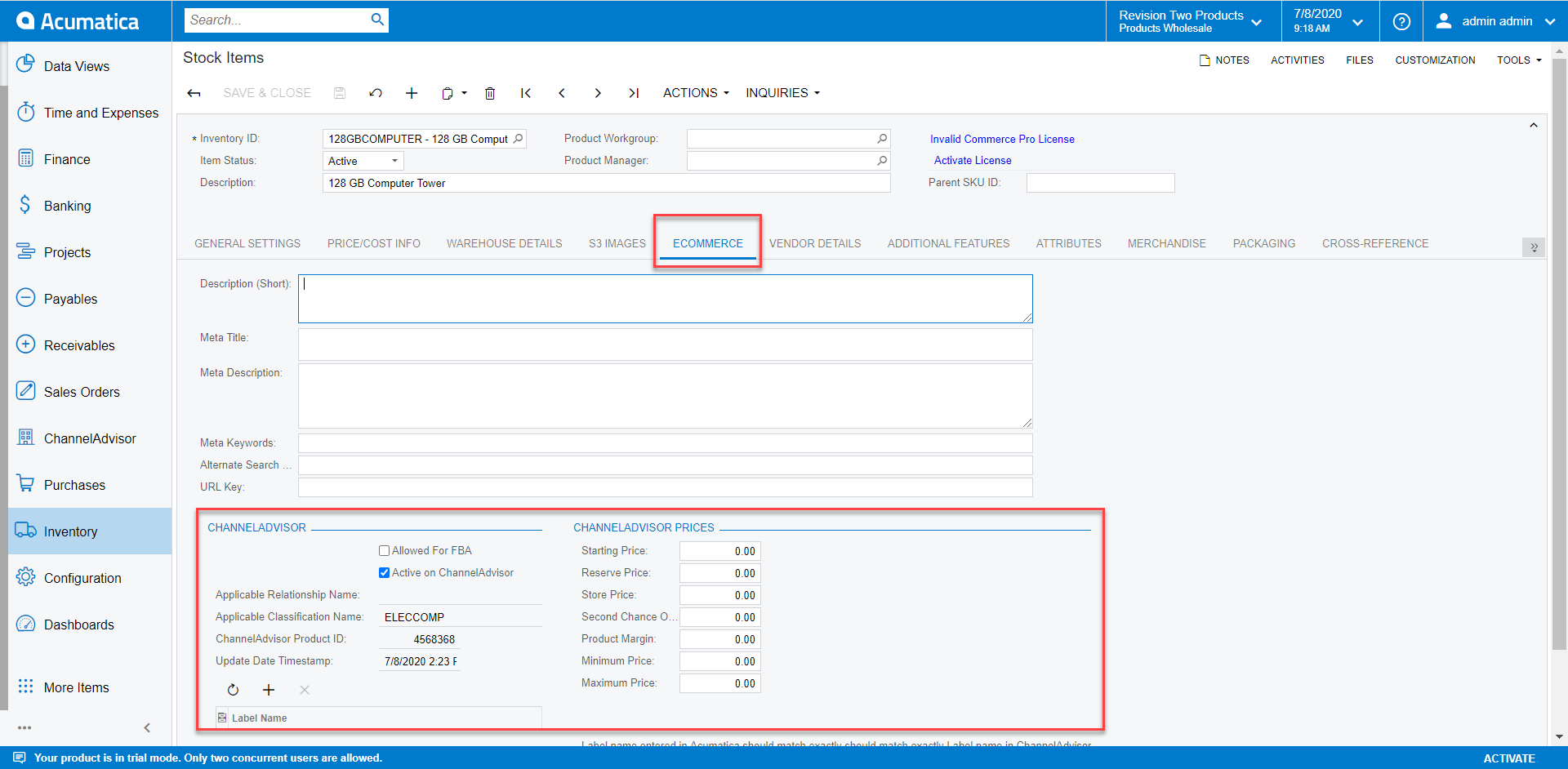Show More Items in the sidebar
The image size is (1568, 769).
(90, 687)
